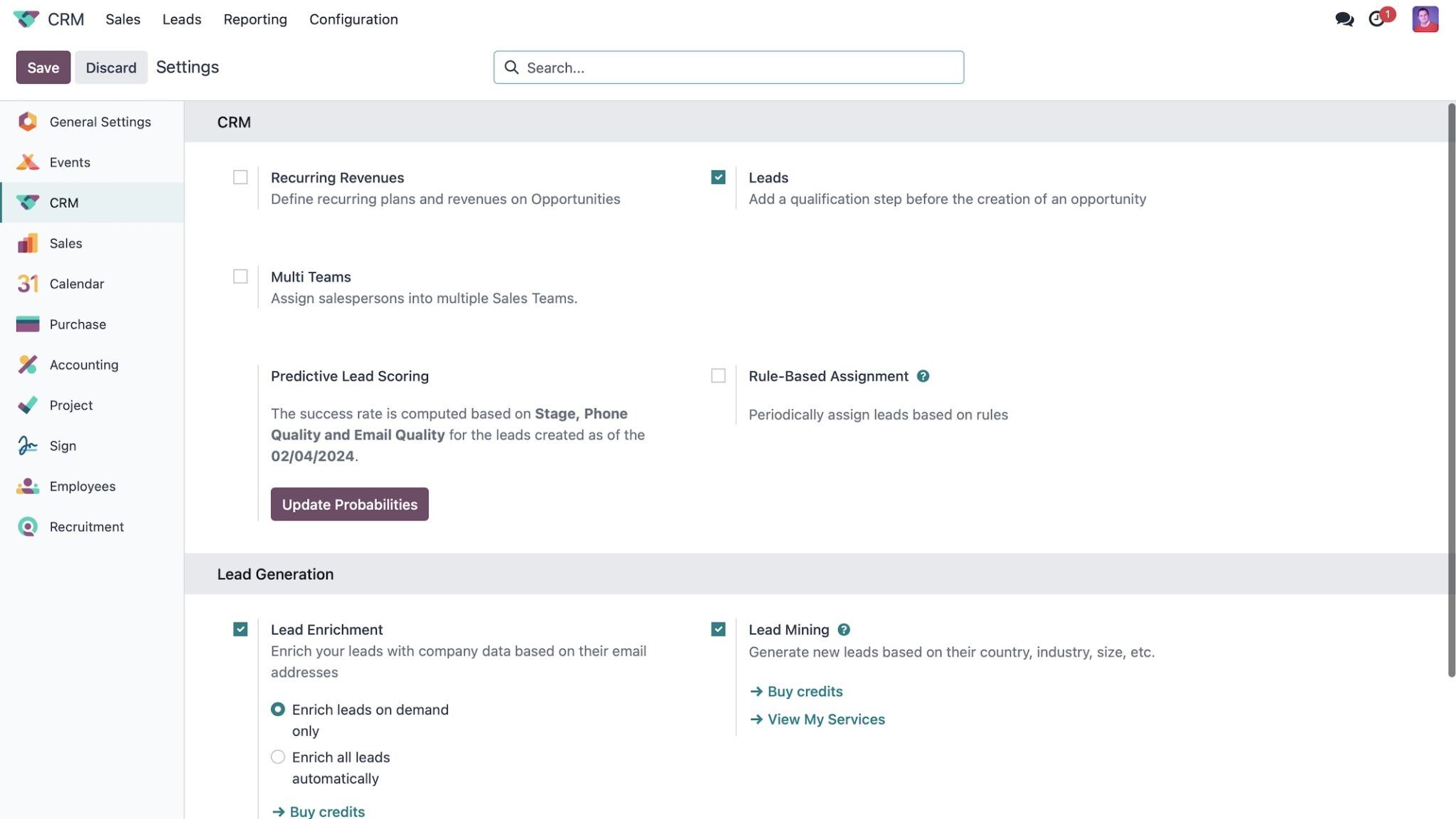Image resolution: width=1456 pixels, height=819 pixels.
Task: Switch to General Settings section
Action: tap(100, 122)
